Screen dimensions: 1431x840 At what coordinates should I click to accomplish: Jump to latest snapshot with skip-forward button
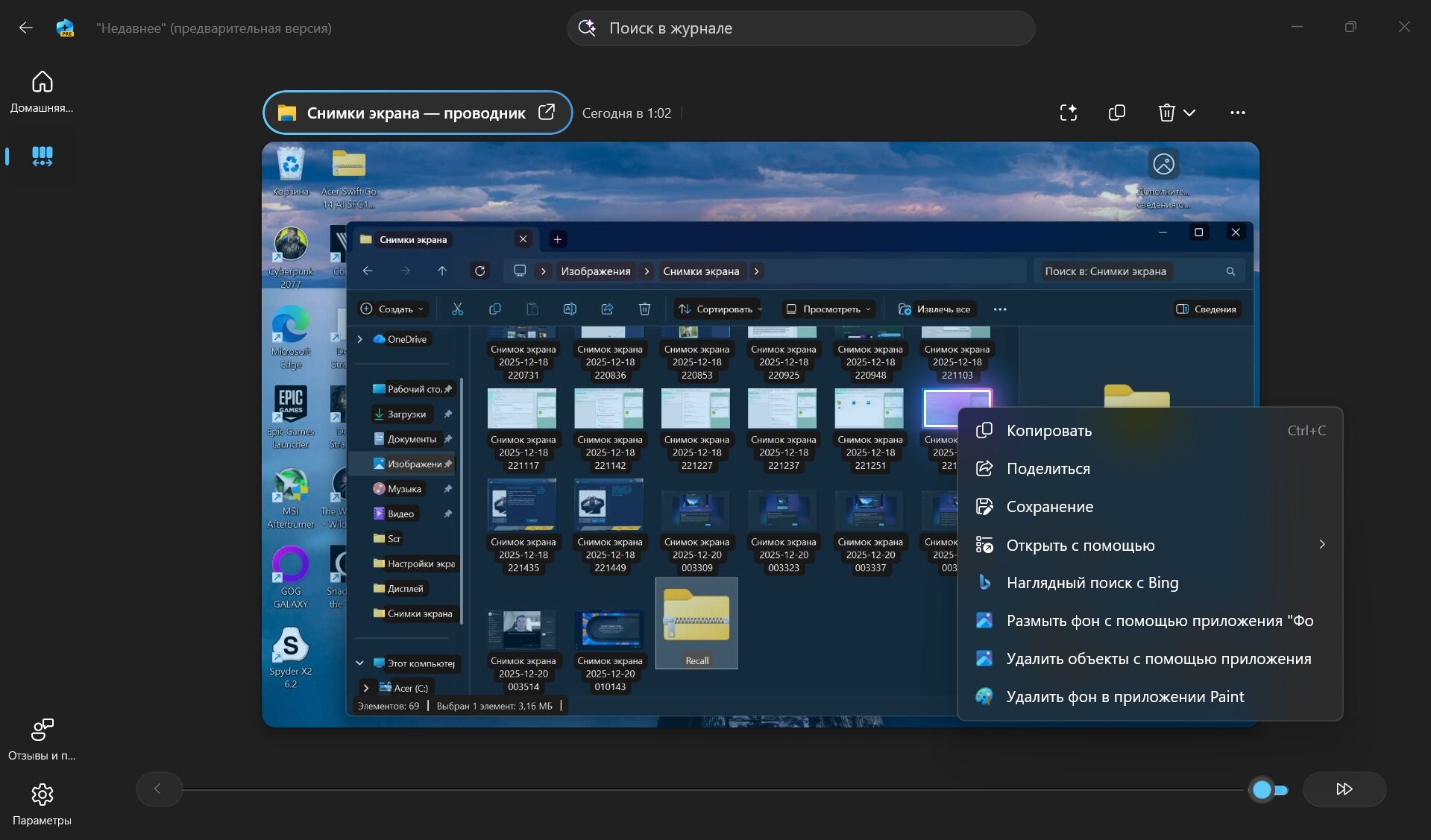click(1344, 789)
